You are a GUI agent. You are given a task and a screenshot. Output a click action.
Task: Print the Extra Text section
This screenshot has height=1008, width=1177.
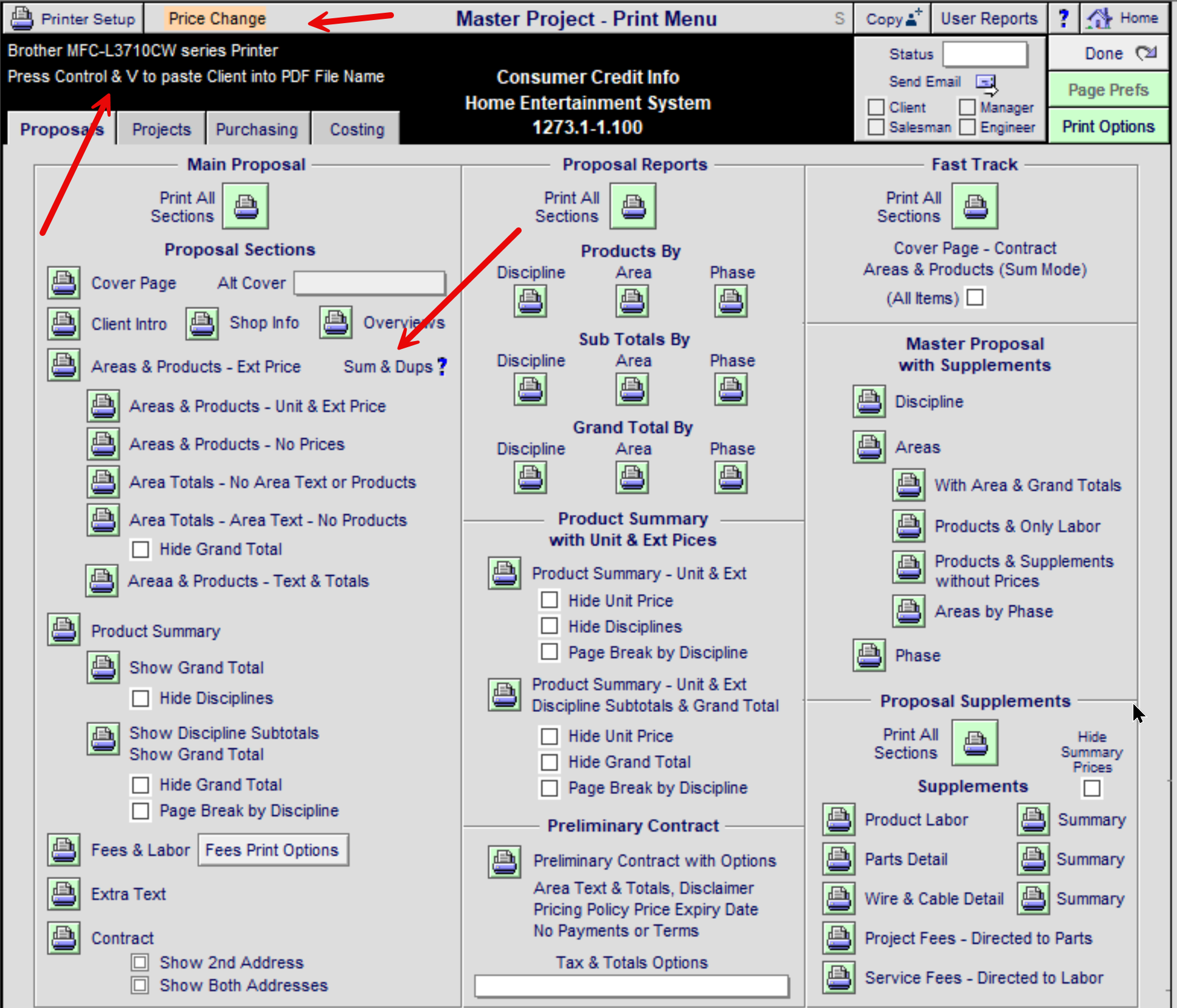(x=64, y=894)
